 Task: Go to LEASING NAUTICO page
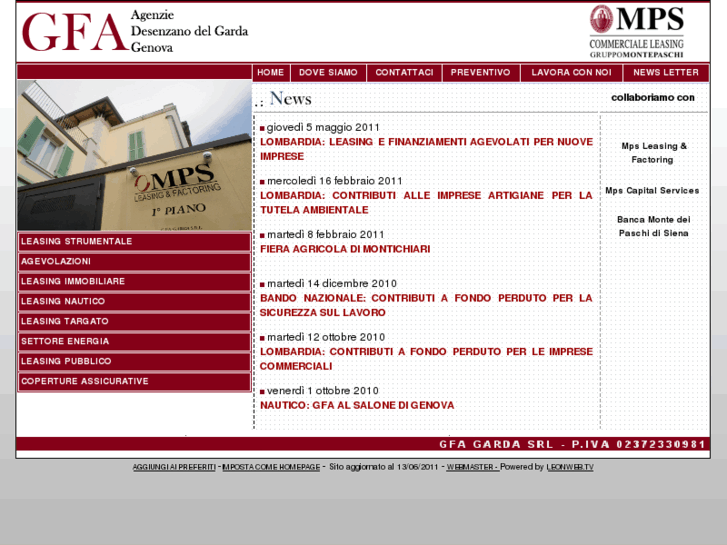click(134, 301)
